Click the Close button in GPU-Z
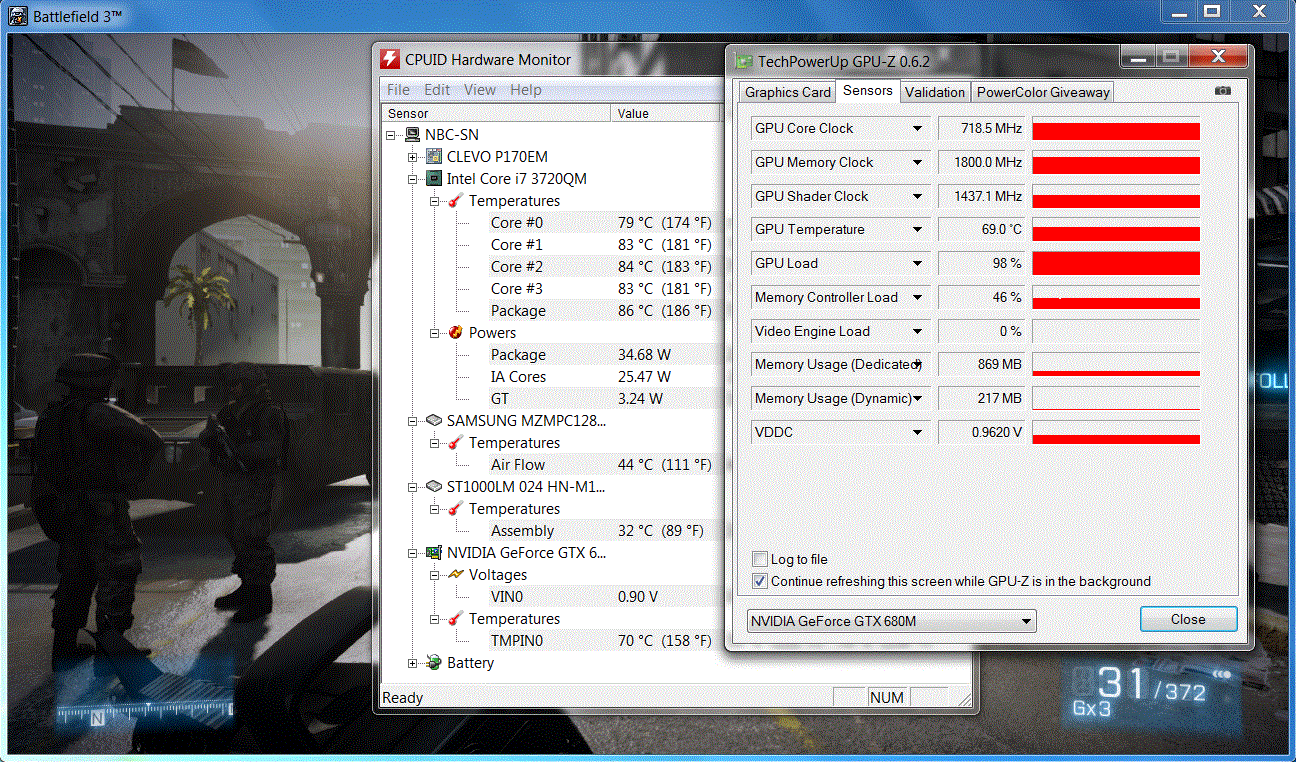 click(1188, 619)
